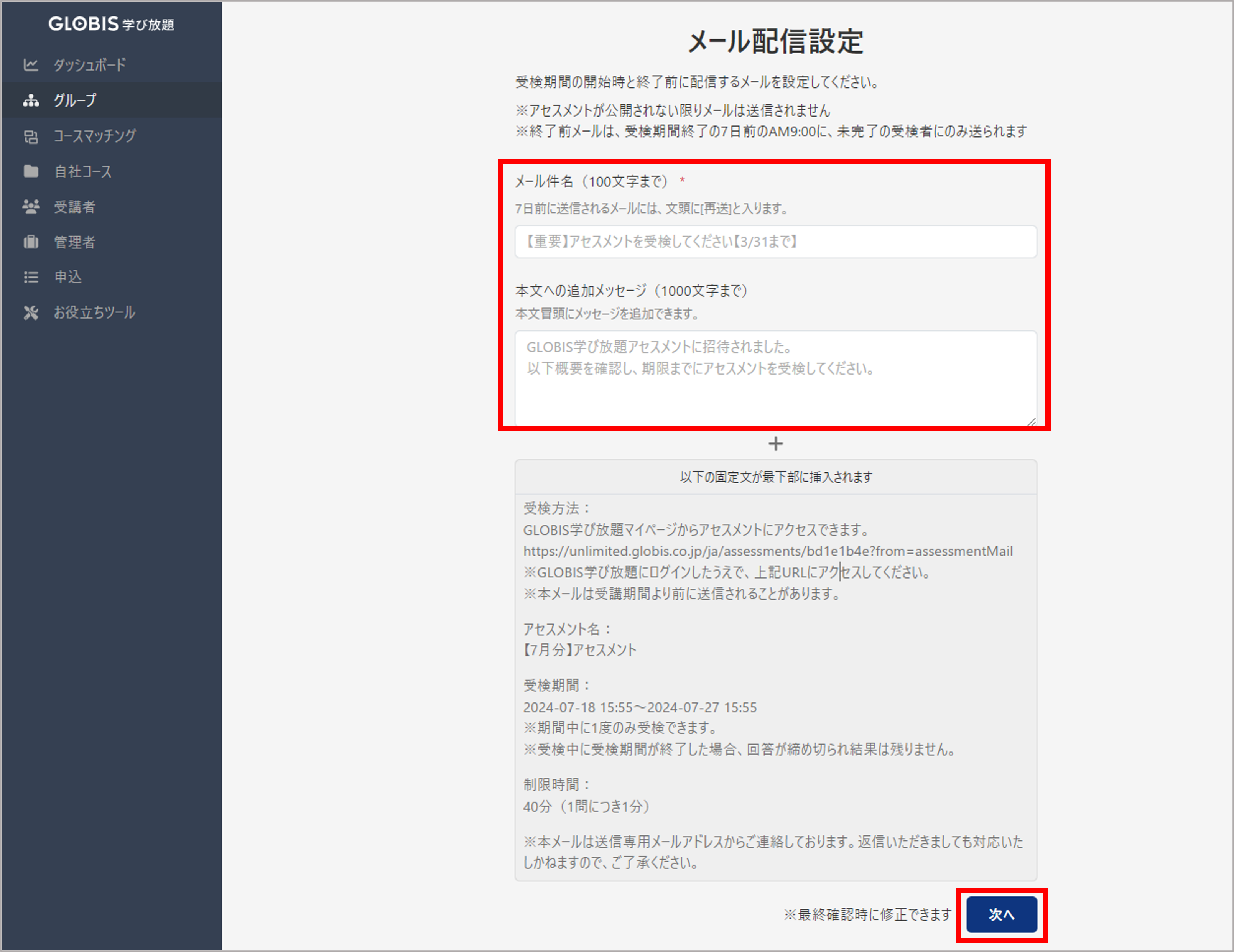Image resolution: width=1234 pixels, height=952 pixels.
Task: Click the dashboard chart icon
Action: point(31,65)
